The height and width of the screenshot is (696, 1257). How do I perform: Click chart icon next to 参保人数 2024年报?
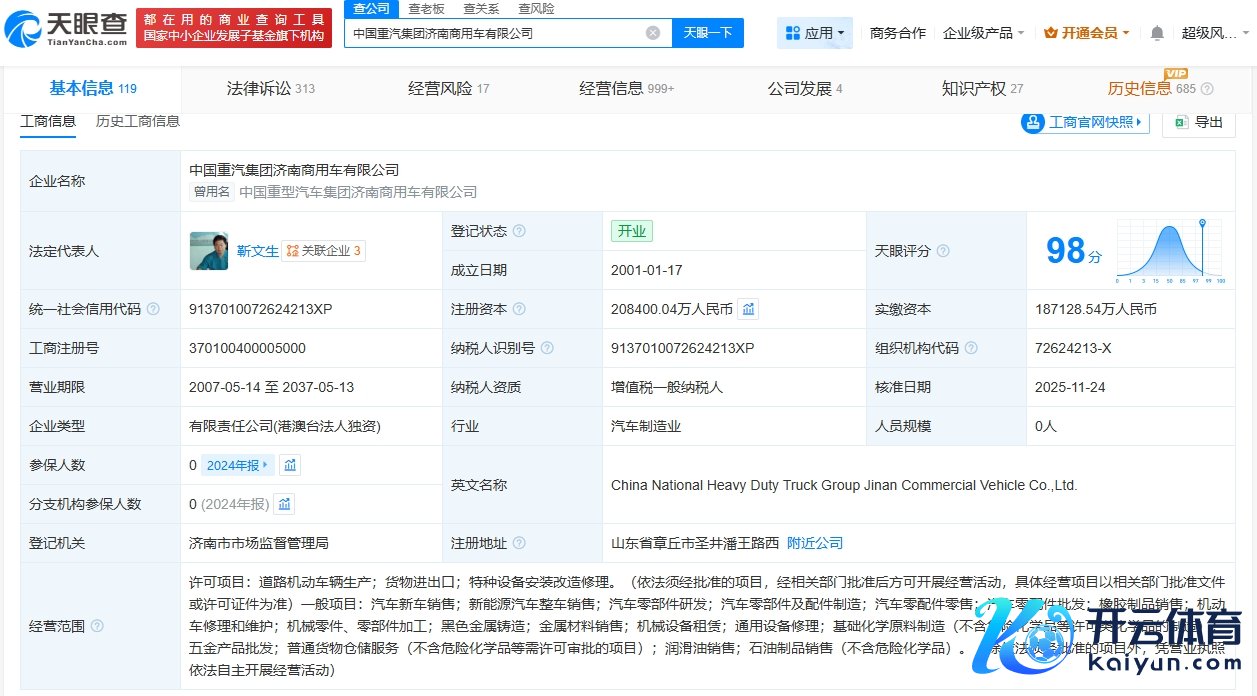coord(289,465)
